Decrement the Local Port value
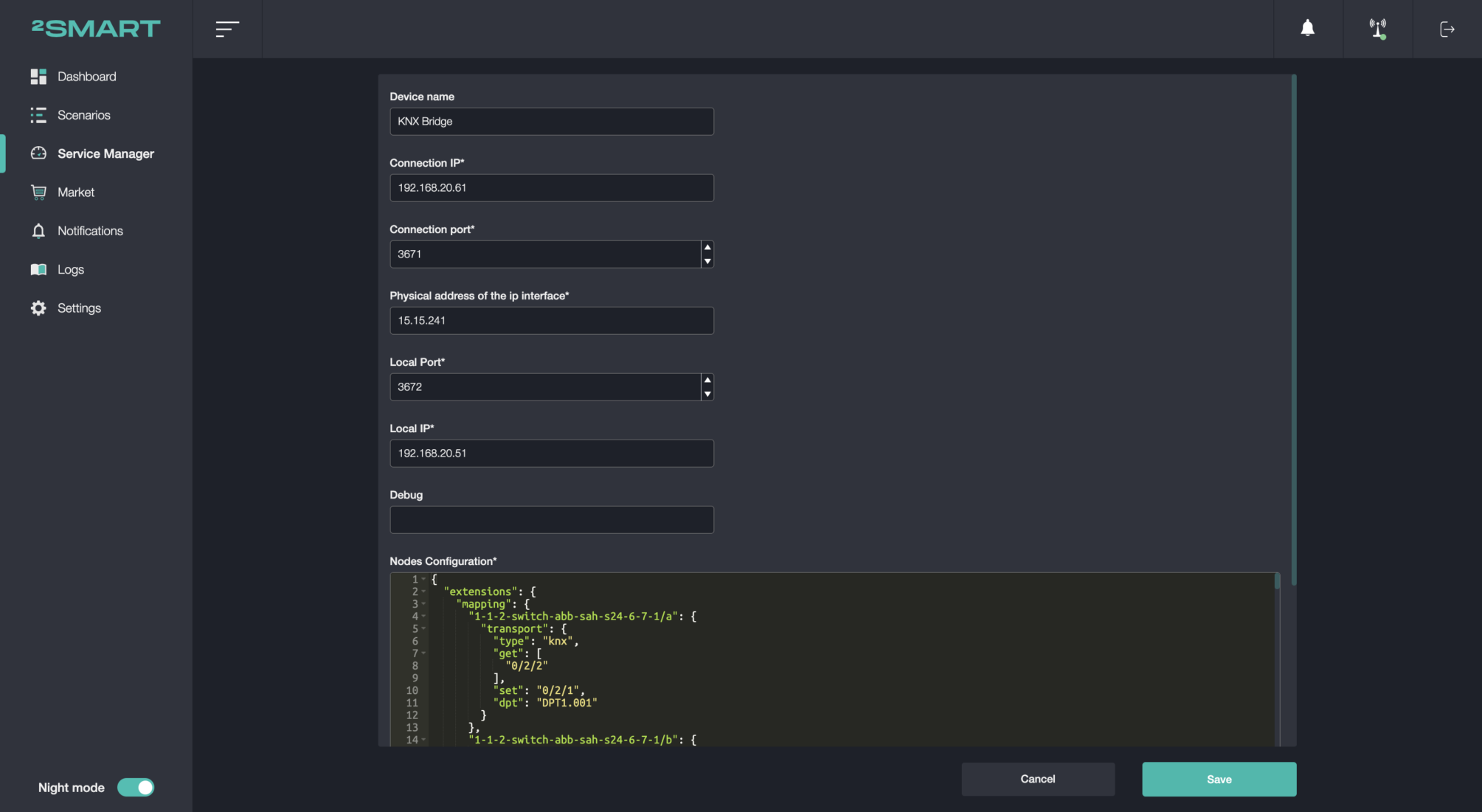This screenshot has width=1482, height=812. [707, 394]
